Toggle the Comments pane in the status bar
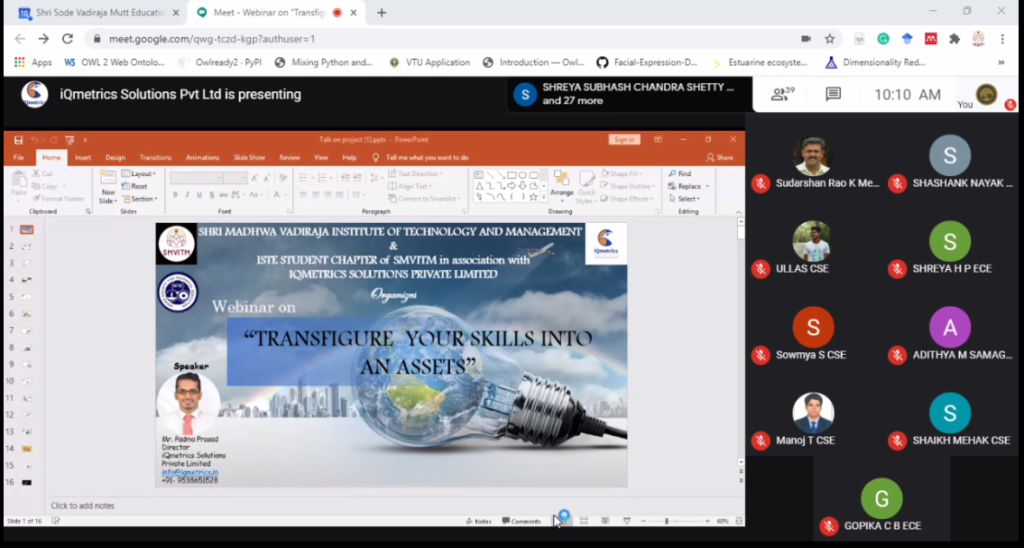 (x=521, y=521)
